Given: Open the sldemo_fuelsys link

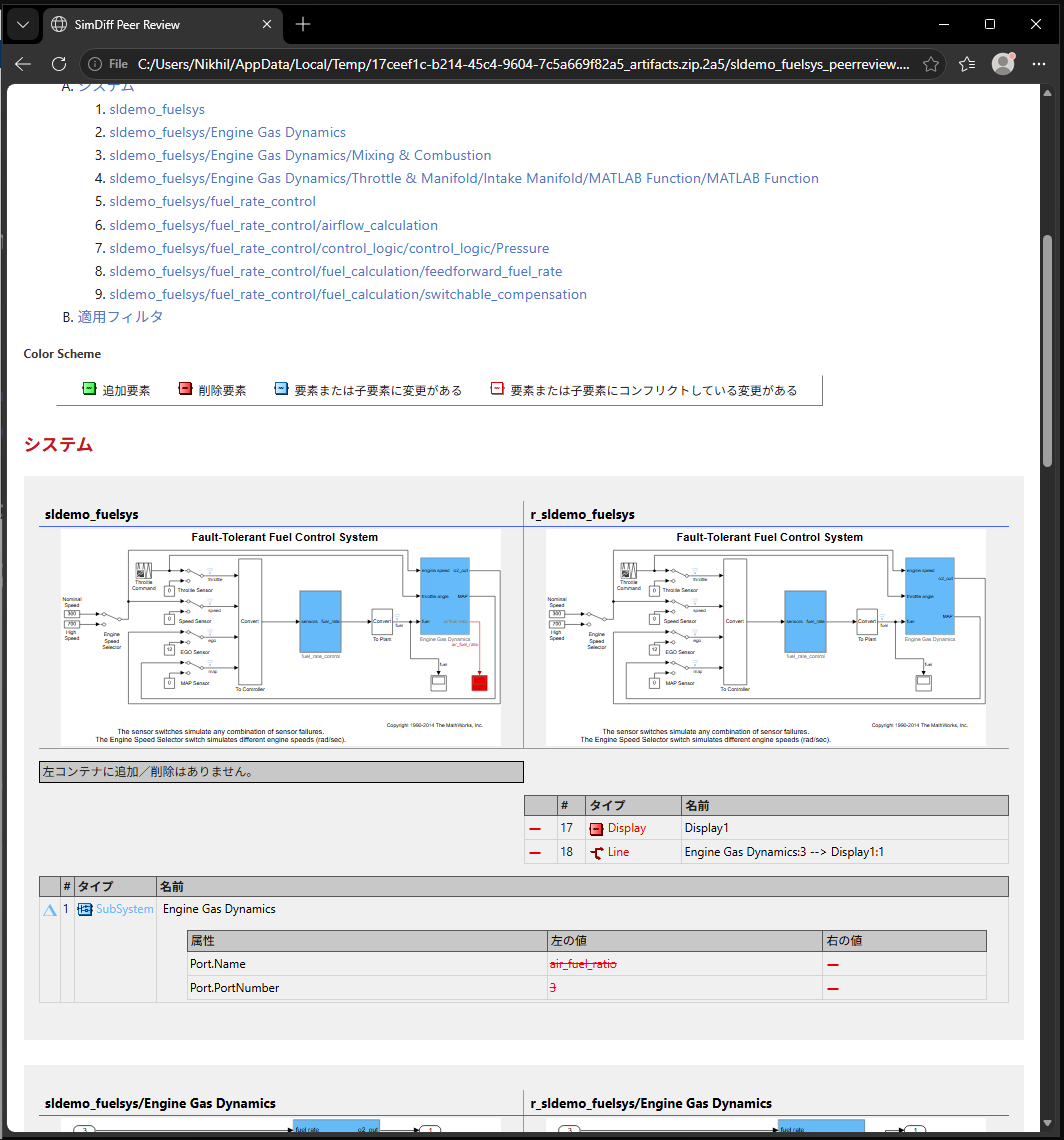Looking at the screenshot, I should (x=157, y=109).
